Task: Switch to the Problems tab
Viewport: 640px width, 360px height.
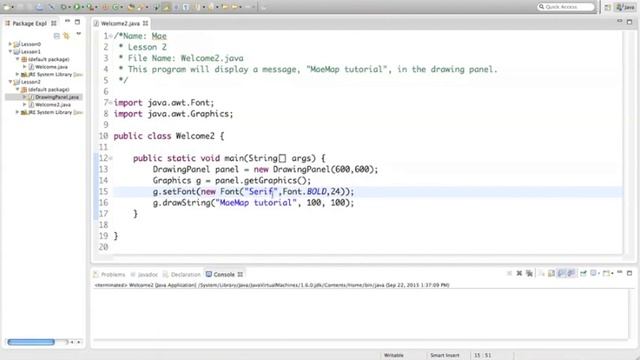Action: (x=109, y=274)
